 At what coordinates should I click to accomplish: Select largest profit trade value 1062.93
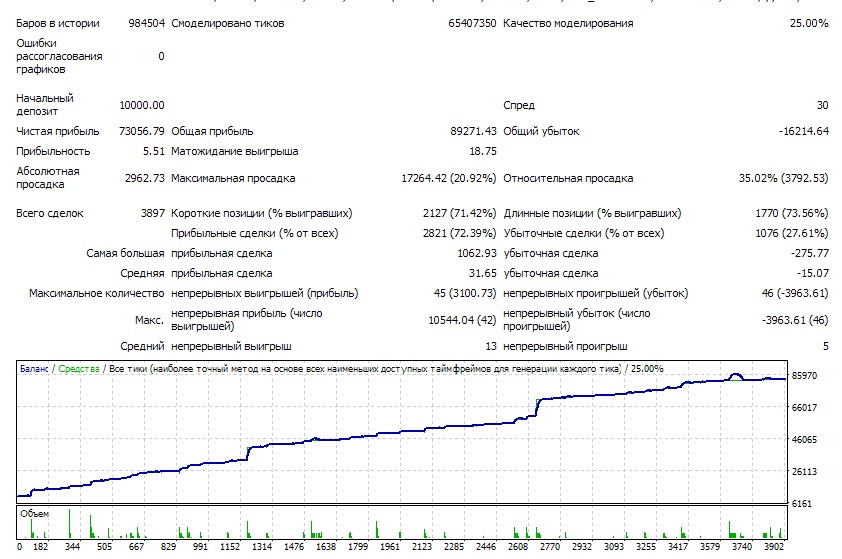[477, 253]
